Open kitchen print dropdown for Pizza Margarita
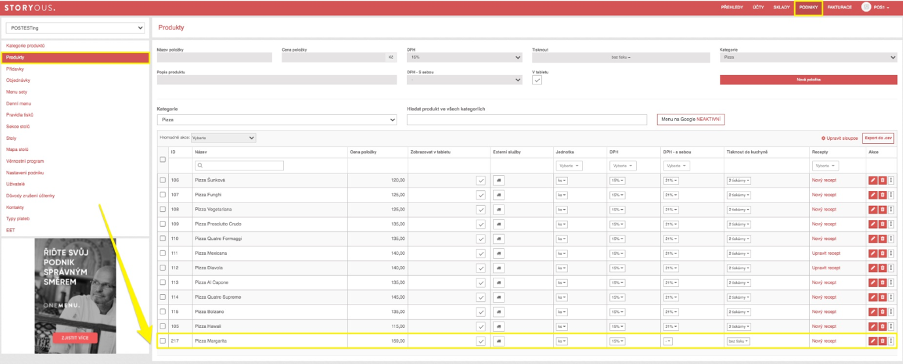The width and height of the screenshot is (904, 364). [738, 341]
